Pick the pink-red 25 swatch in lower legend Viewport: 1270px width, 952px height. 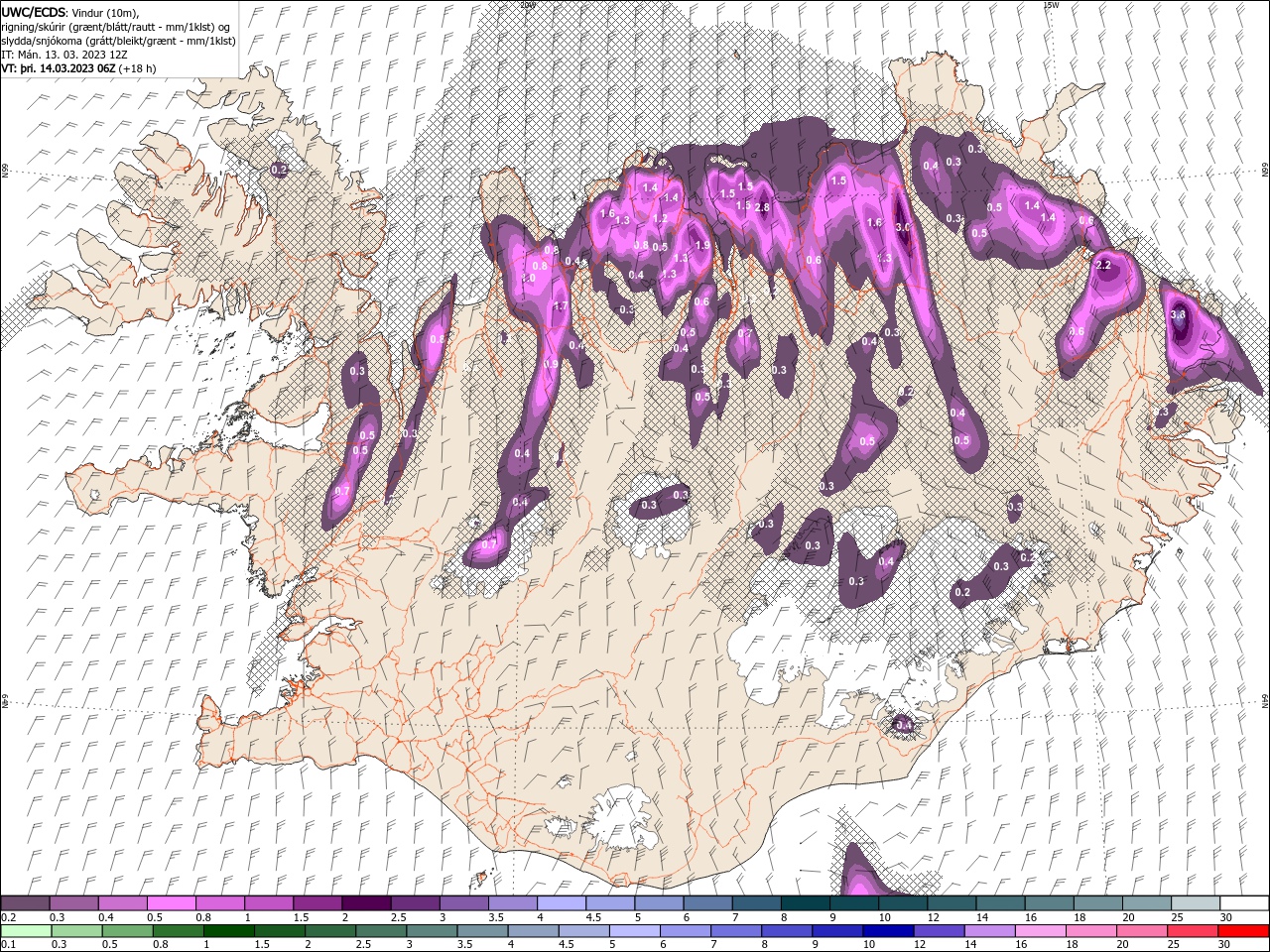1193,930
